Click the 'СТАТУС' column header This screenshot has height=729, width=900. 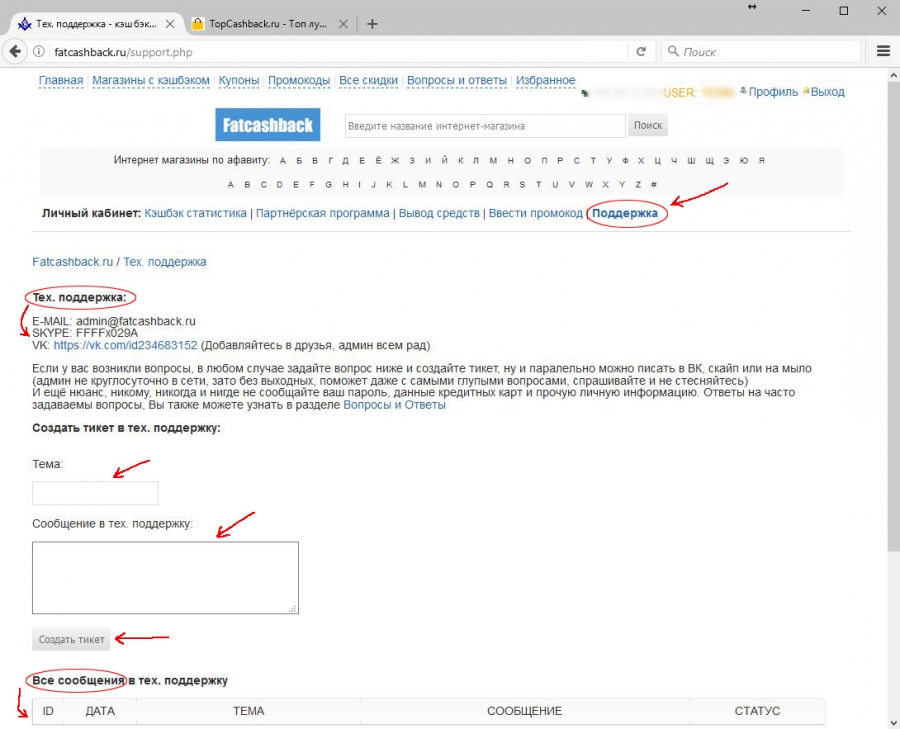coord(757,711)
